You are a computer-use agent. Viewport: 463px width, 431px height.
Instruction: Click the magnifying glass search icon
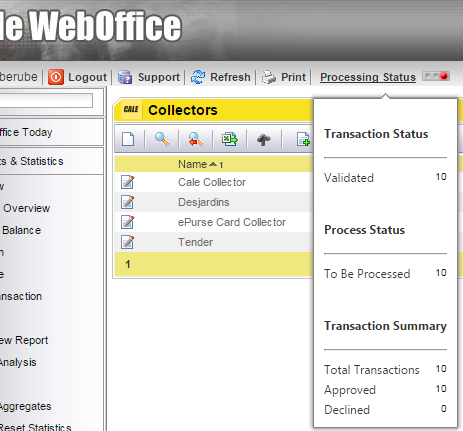162,139
